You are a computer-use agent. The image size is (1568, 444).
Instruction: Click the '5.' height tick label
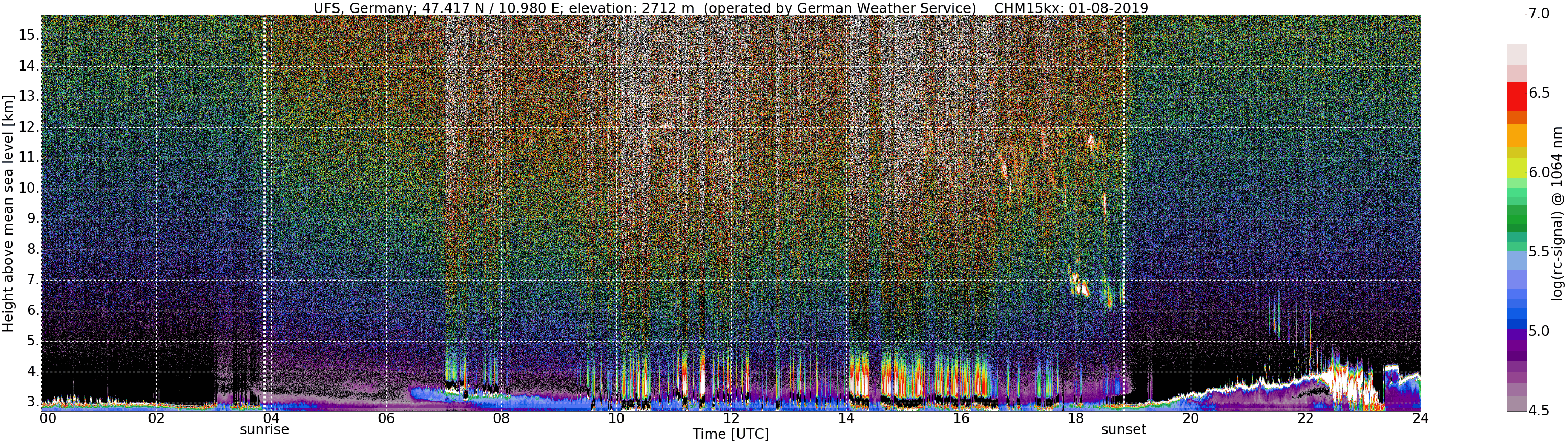pos(32,341)
